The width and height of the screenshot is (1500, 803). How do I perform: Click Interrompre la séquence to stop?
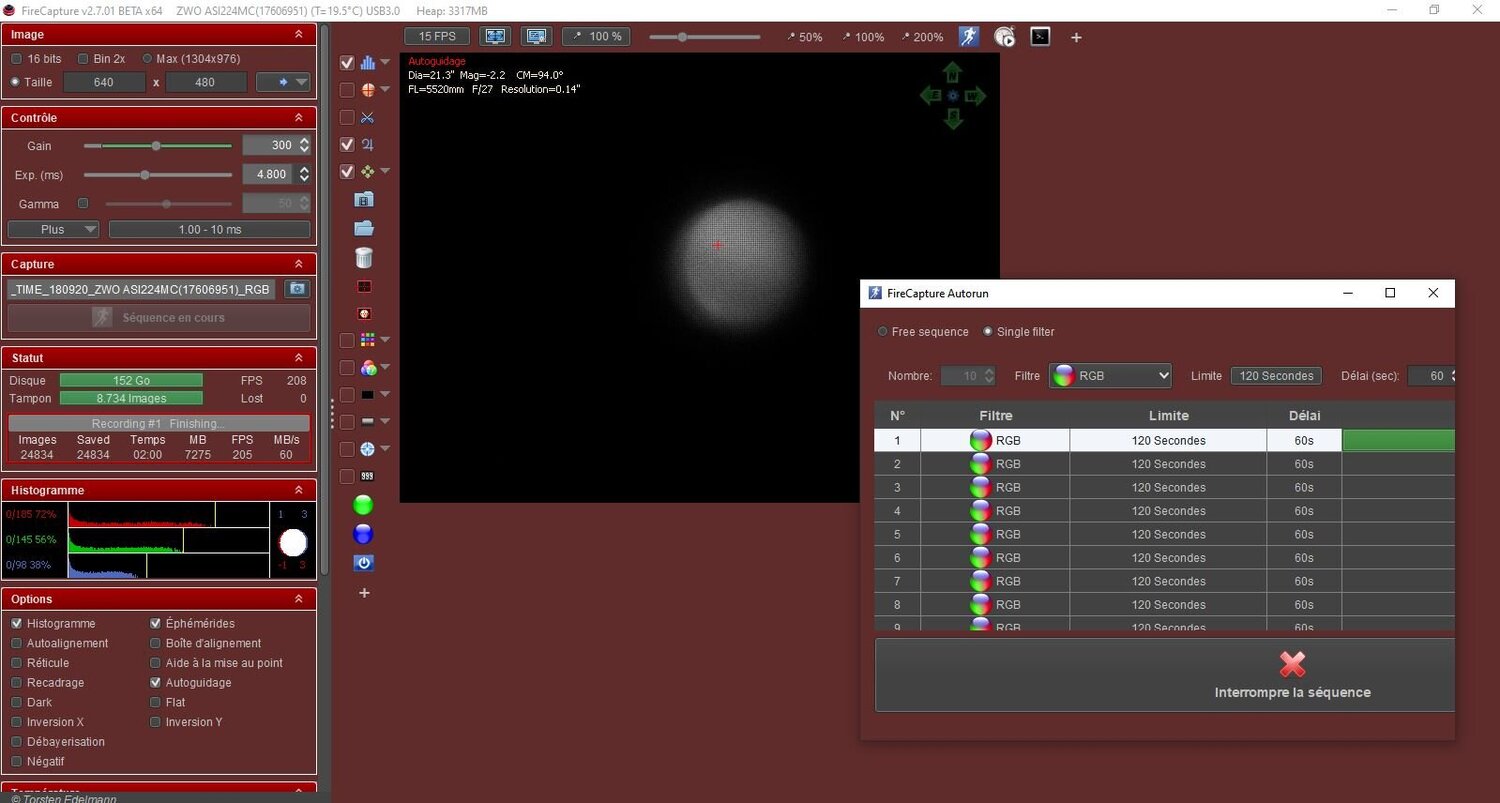pos(1292,676)
